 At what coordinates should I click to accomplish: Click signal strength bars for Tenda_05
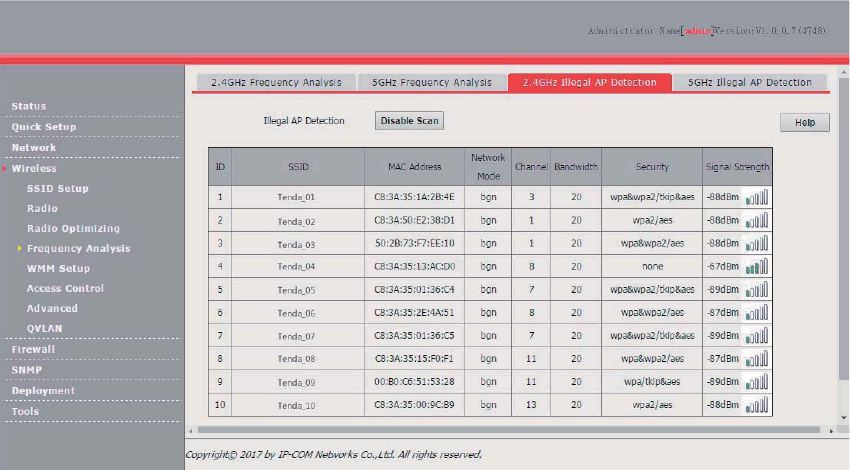pyautogui.click(x=757, y=289)
